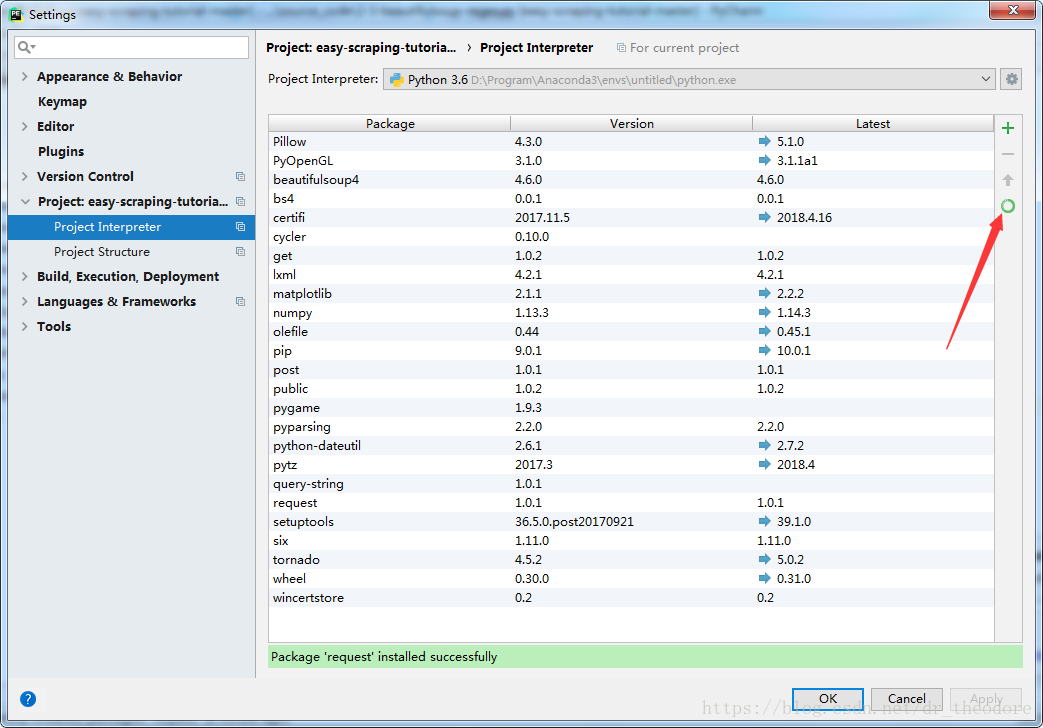
Task: Click the copy icon beside the Project: easy-scraping-tutoria... tree item
Action: (240, 202)
